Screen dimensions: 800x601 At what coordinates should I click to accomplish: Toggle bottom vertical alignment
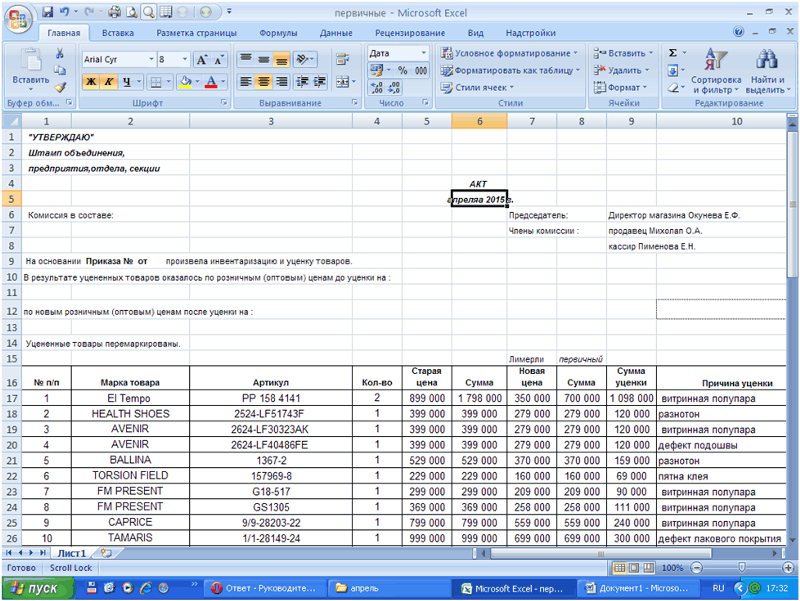pyautogui.click(x=281, y=60)
